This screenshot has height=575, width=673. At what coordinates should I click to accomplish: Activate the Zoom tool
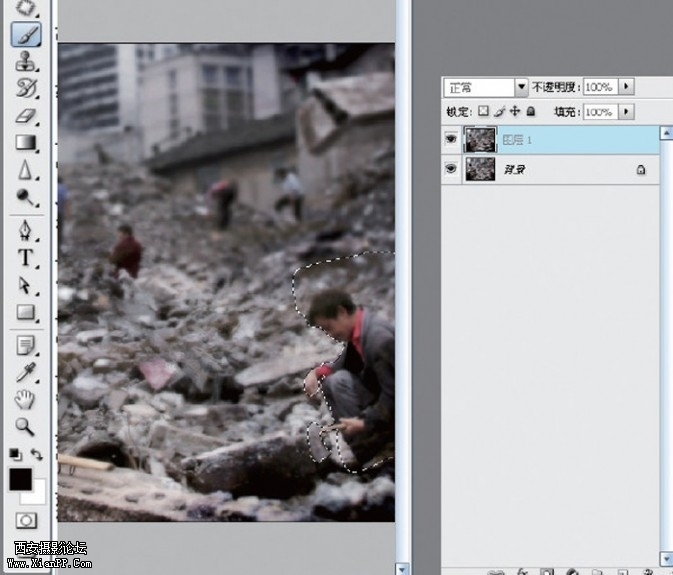[26, 427]
